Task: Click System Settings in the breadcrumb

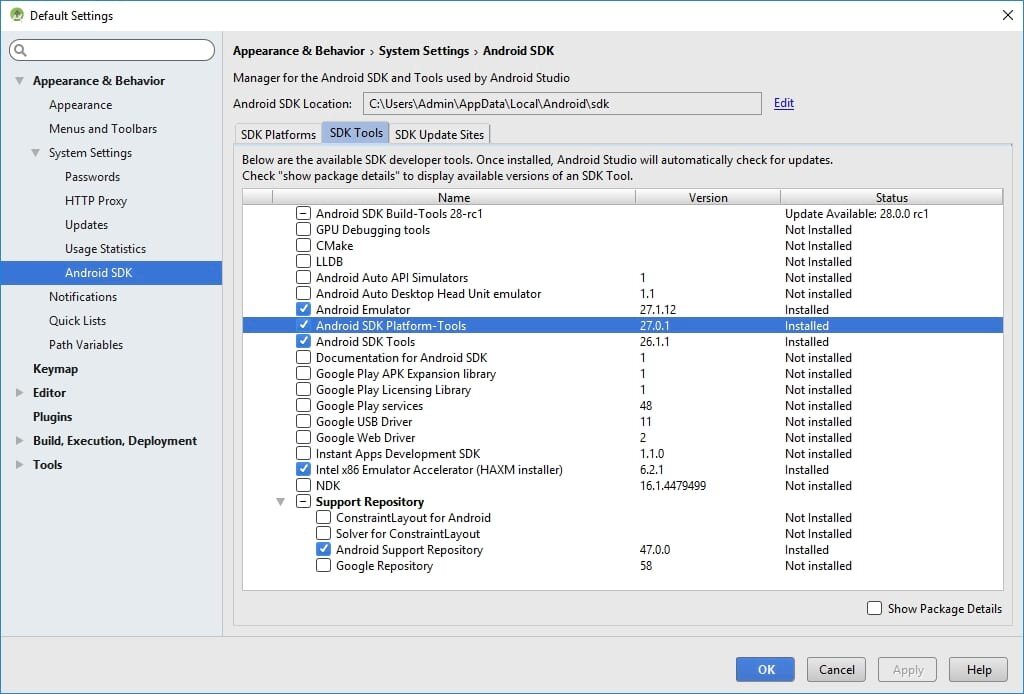Action: pos(424,51)
